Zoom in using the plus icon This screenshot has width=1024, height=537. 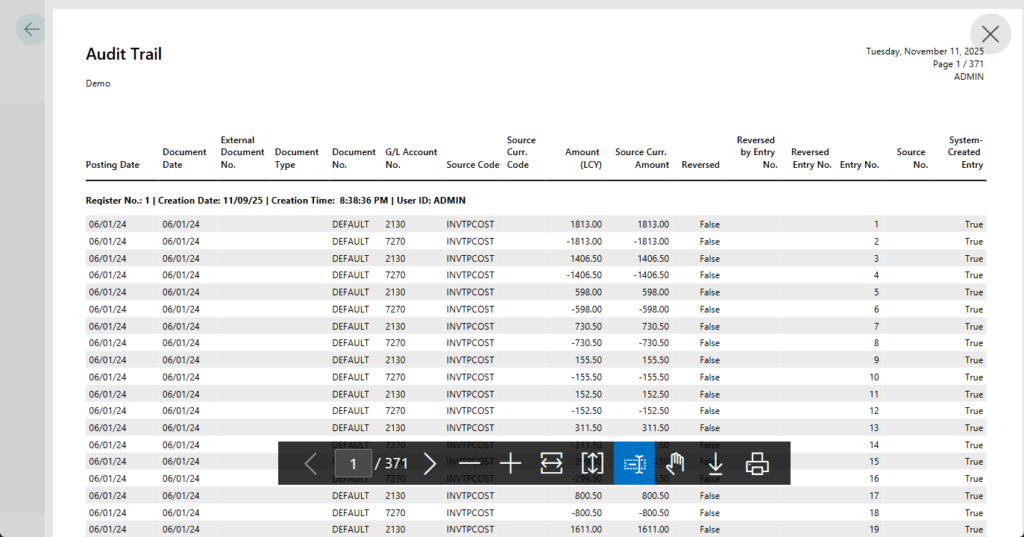pos(511,464)
